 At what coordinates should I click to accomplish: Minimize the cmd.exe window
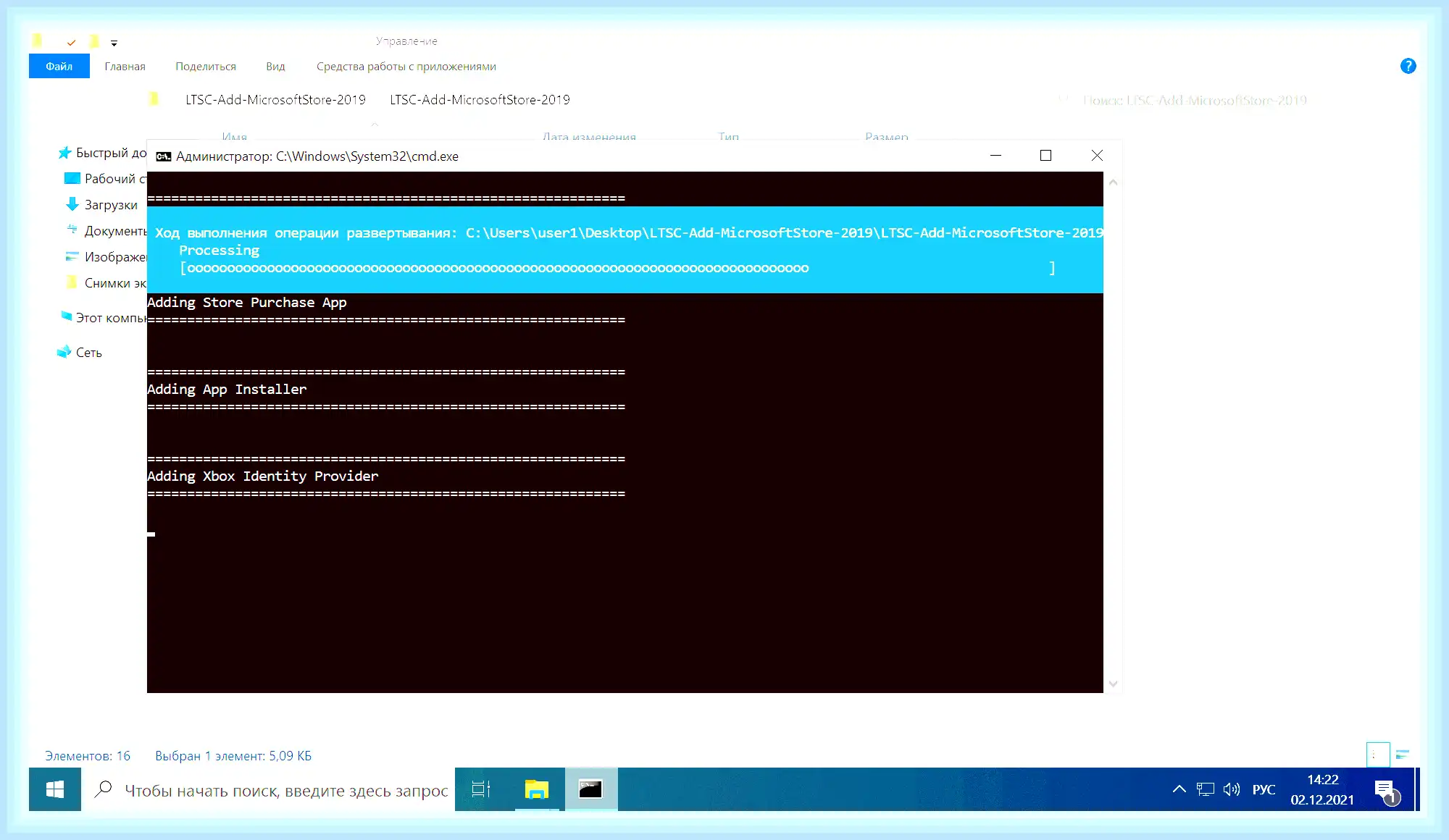pos(995,156)
